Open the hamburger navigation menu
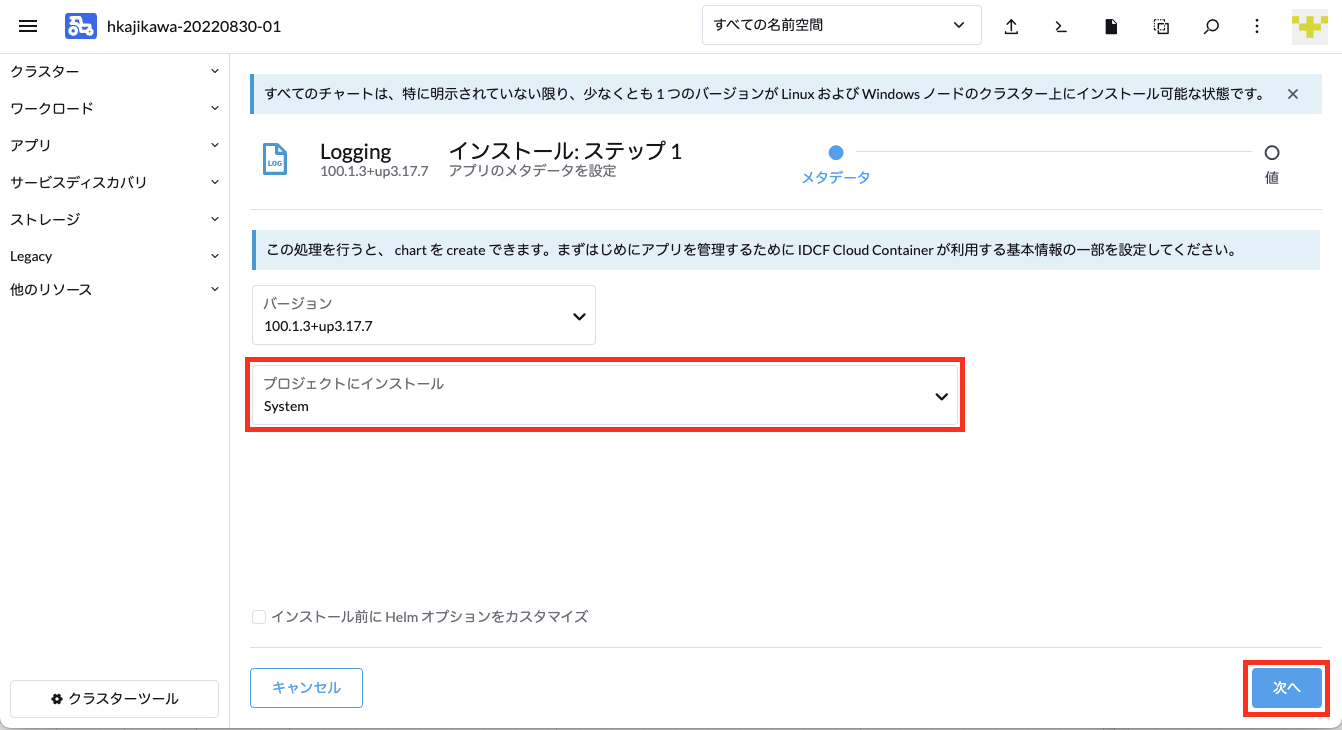 click(28, 26)
